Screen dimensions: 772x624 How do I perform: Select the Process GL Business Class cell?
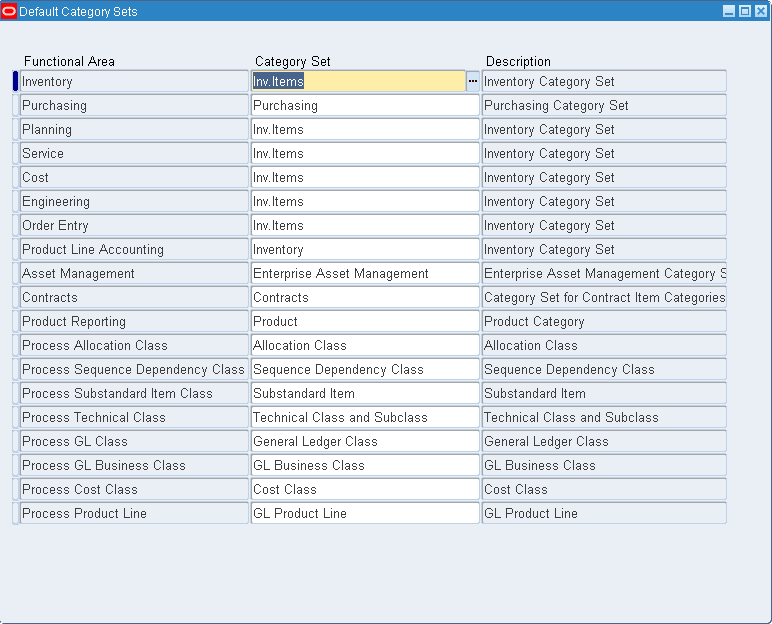(134, 465)
